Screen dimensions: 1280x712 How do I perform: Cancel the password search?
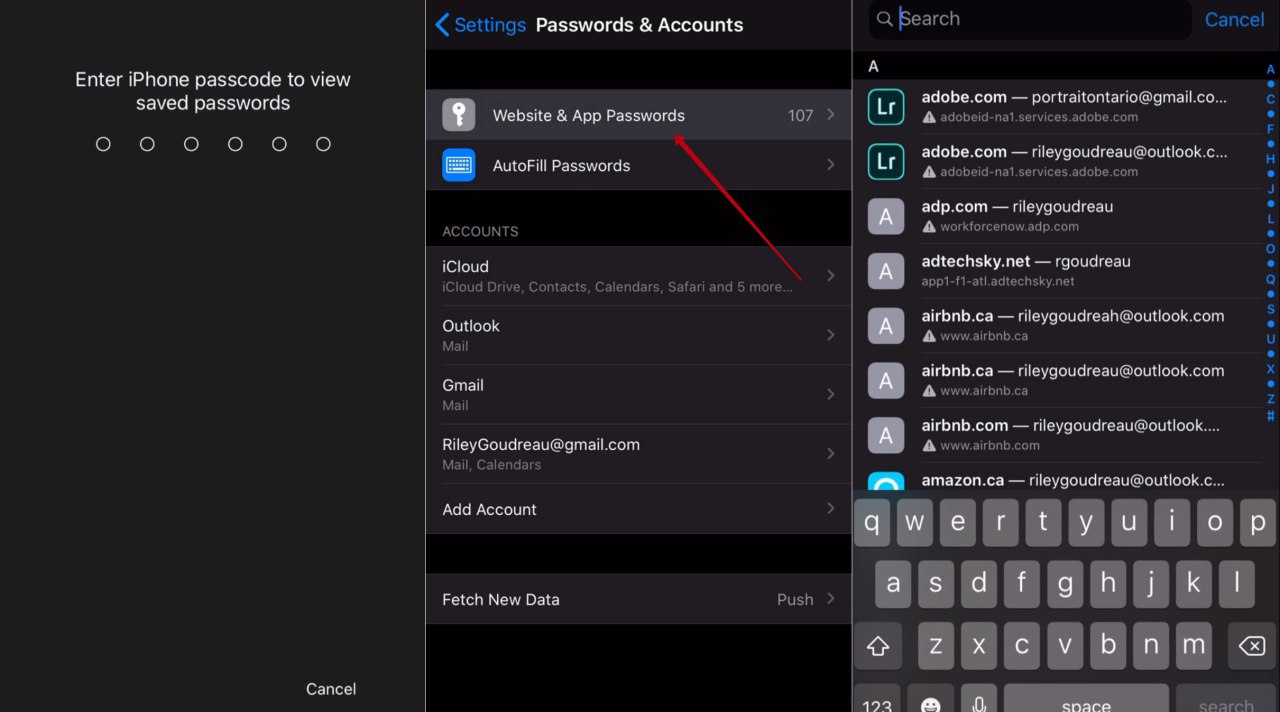[1234, 19]
